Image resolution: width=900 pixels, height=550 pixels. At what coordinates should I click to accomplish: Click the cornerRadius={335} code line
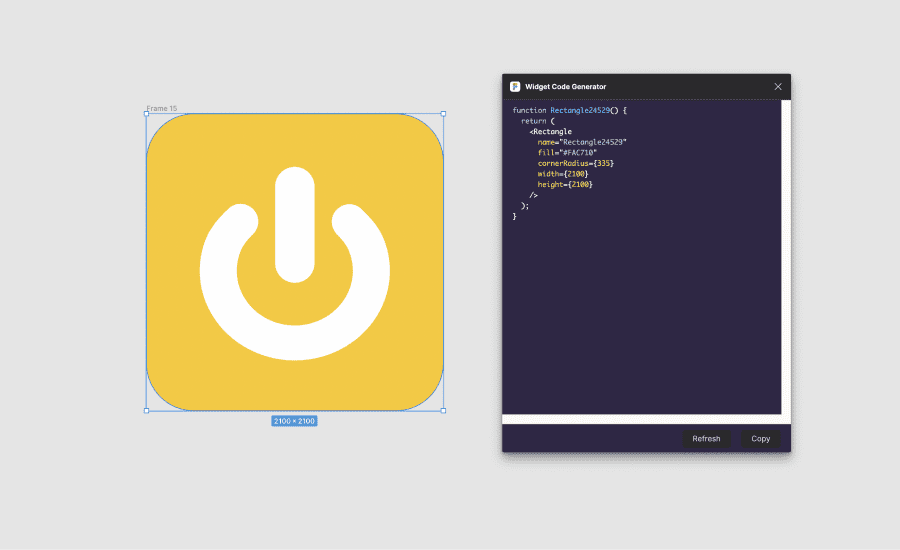pos(576,163)
